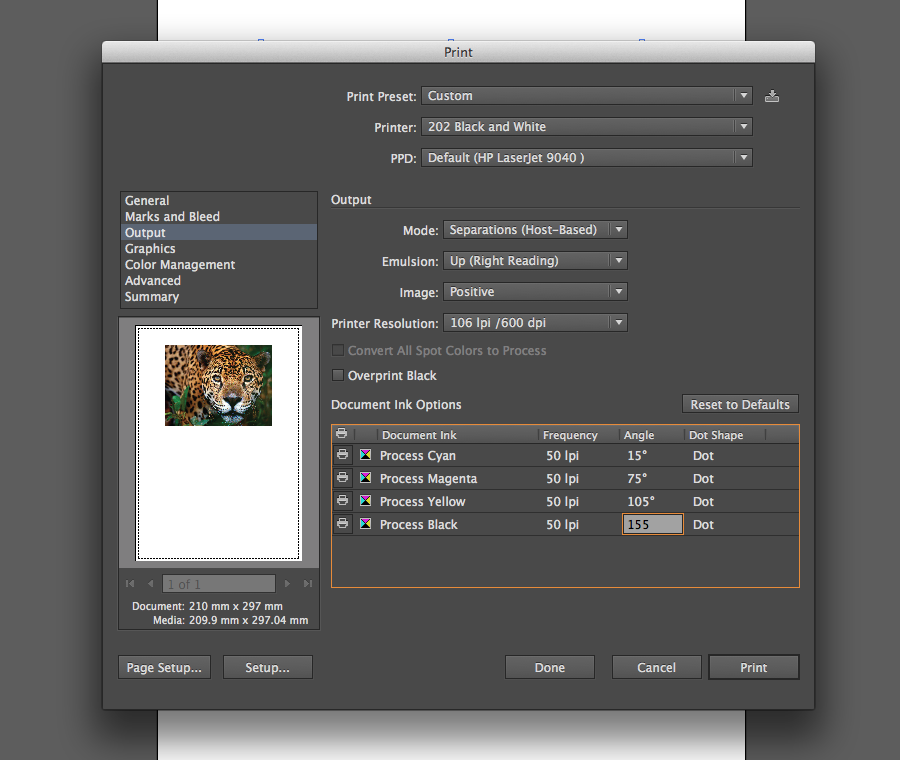
Task: Click Process Black Dot shape cell
Action: pyautogui.click(x=703, y=524)
